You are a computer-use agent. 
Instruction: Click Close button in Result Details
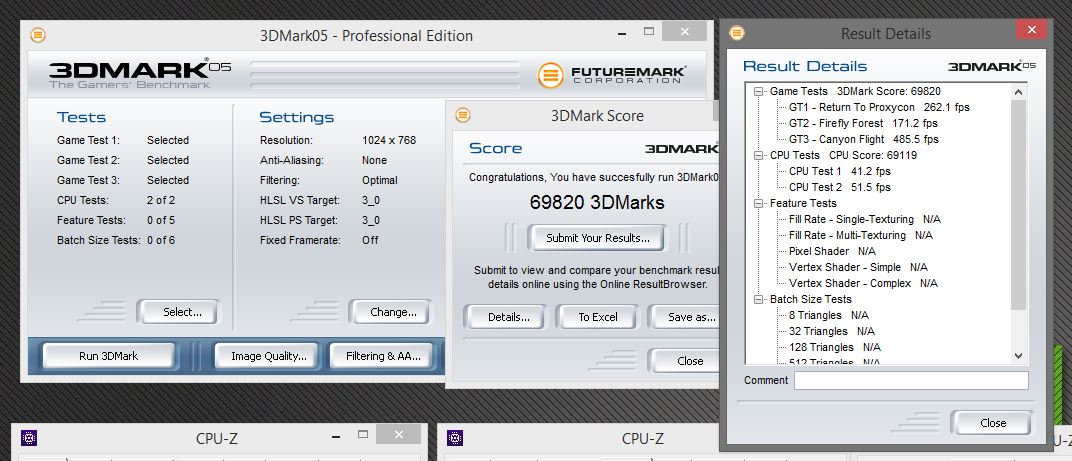[x=992, y=423]
